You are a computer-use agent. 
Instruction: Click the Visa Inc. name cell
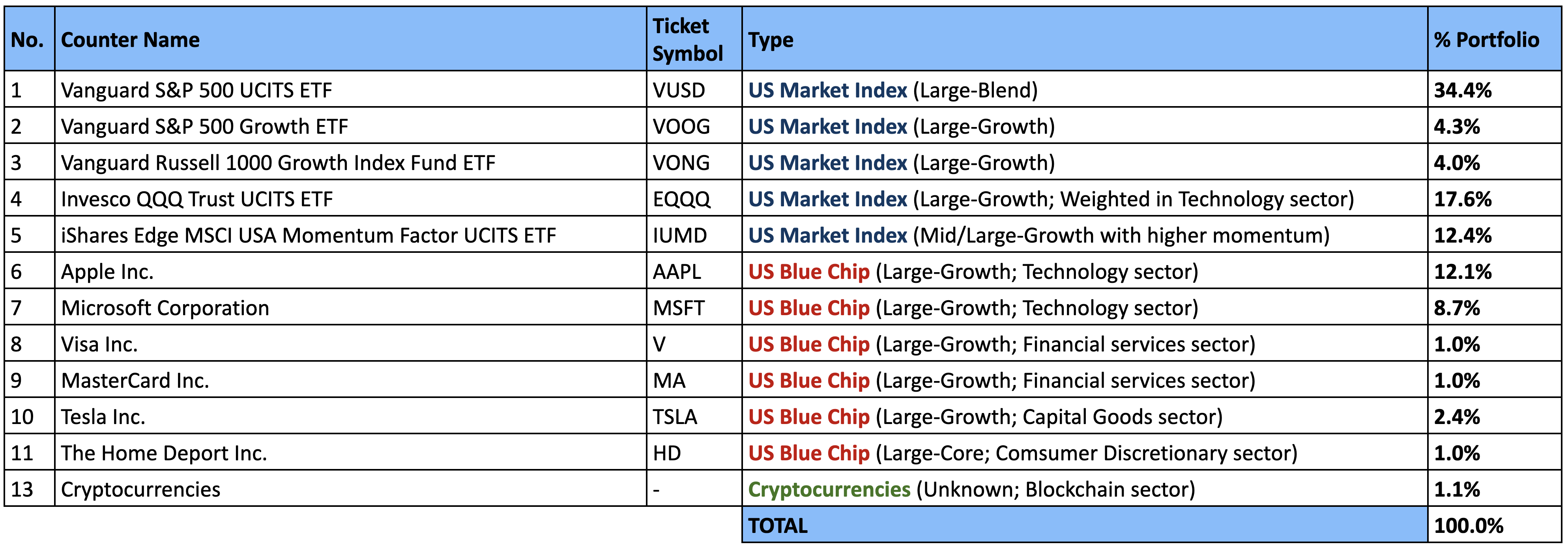pyautogui.click(x=99, y=344)
